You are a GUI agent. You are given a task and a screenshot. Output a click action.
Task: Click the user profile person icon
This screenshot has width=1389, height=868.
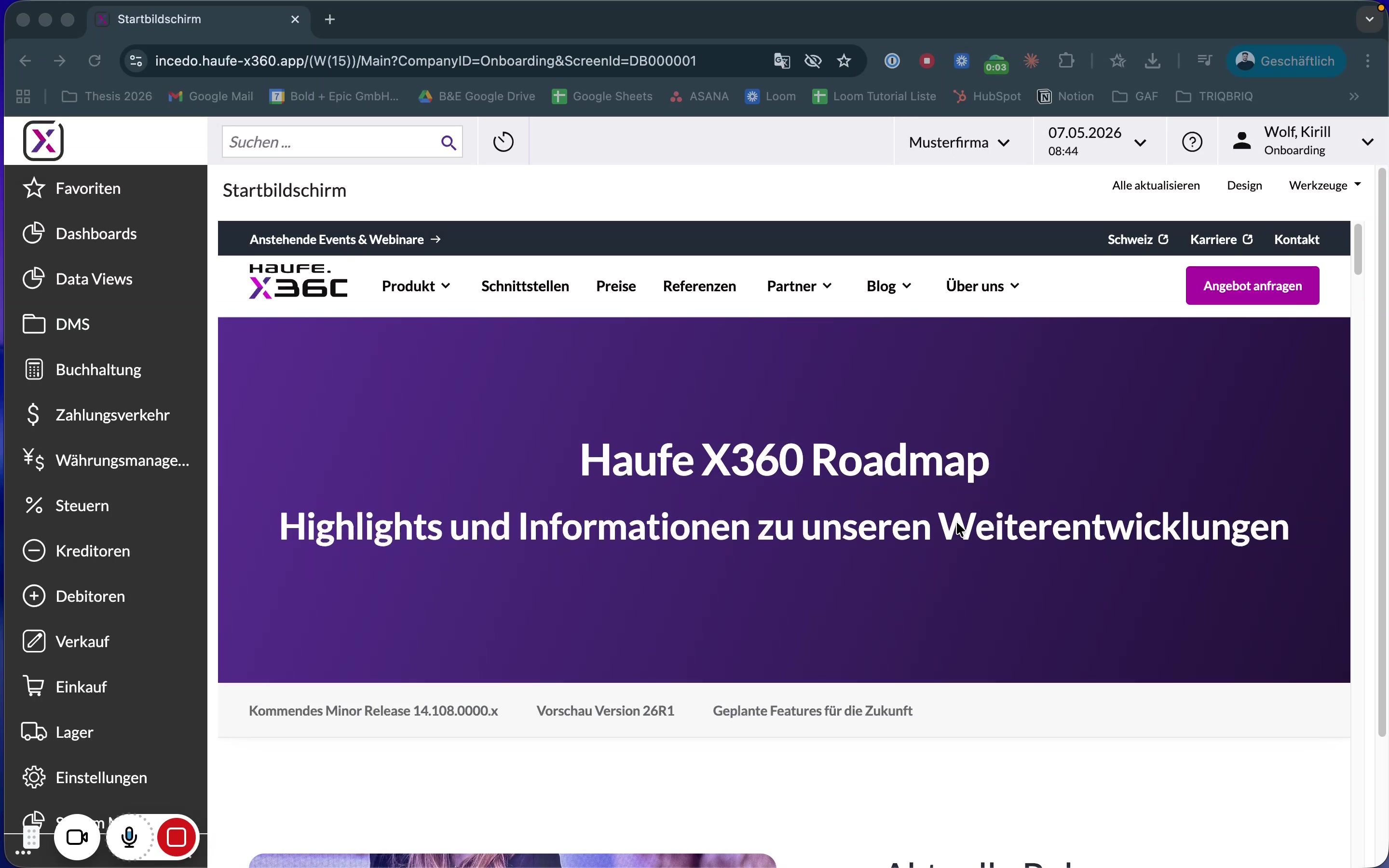pos(1242,141)
